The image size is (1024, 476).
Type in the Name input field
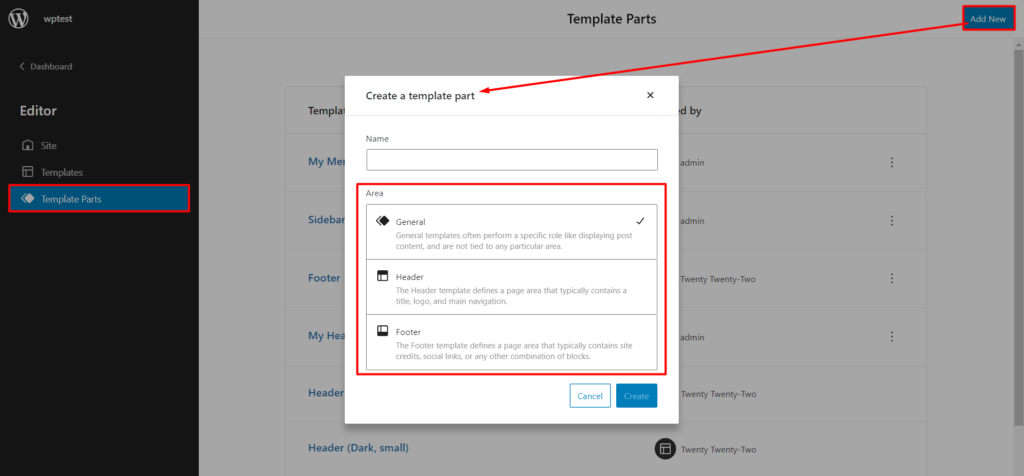pos(511,160)
